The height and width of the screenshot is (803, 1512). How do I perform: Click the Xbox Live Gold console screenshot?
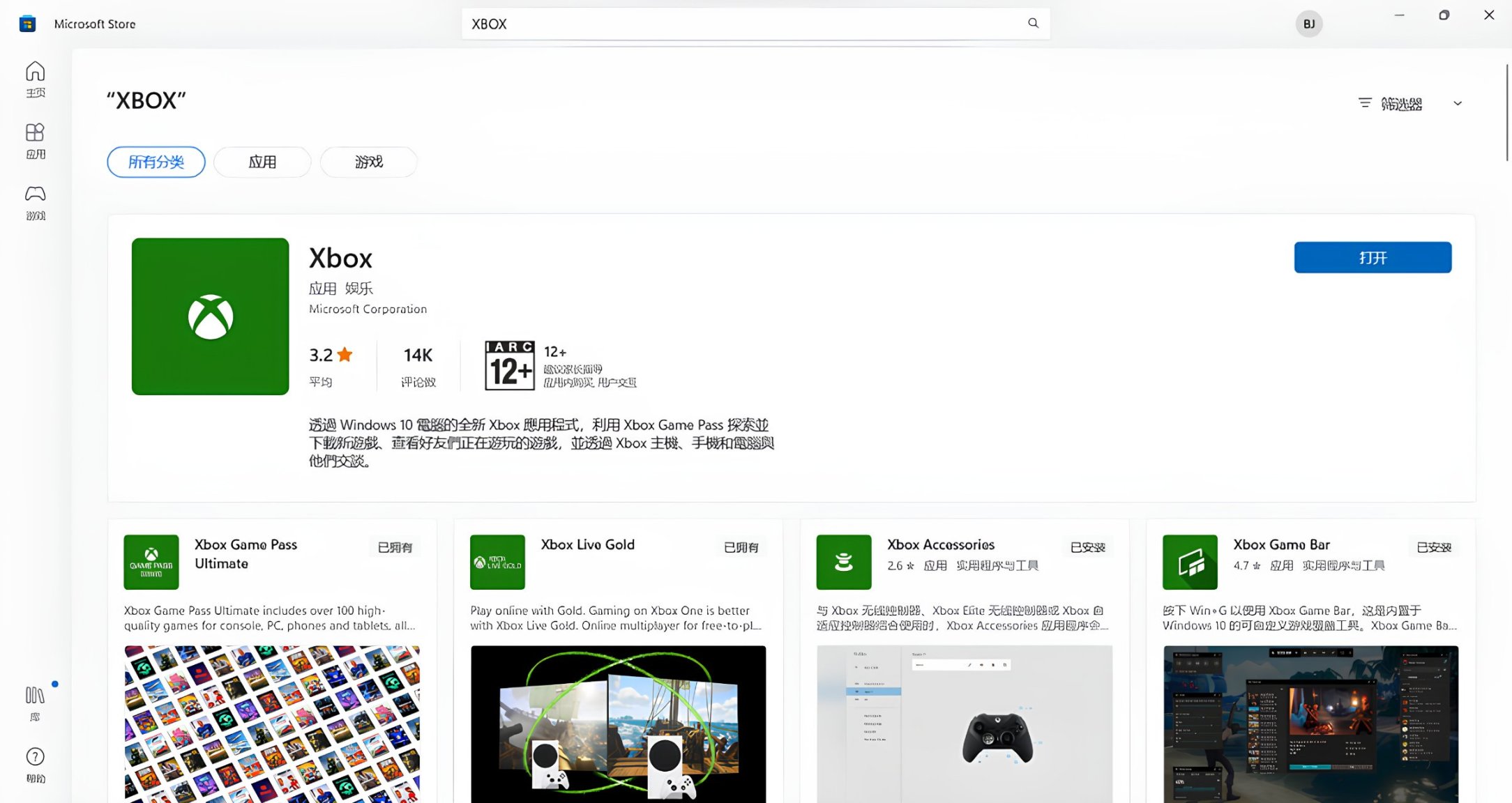[618, 724]
